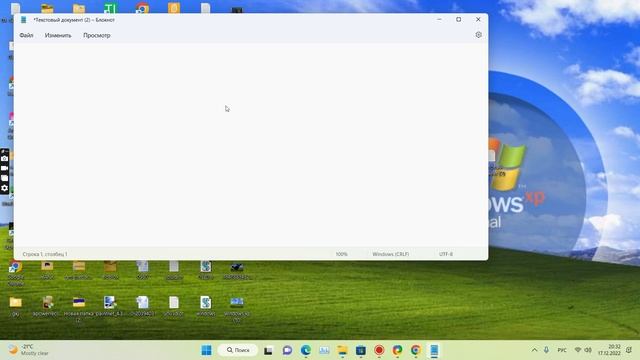This screenshot has width=640, height=360.
Task: Open the Windows Start menu
Action: pyautogui.click(x=207, y=350)
